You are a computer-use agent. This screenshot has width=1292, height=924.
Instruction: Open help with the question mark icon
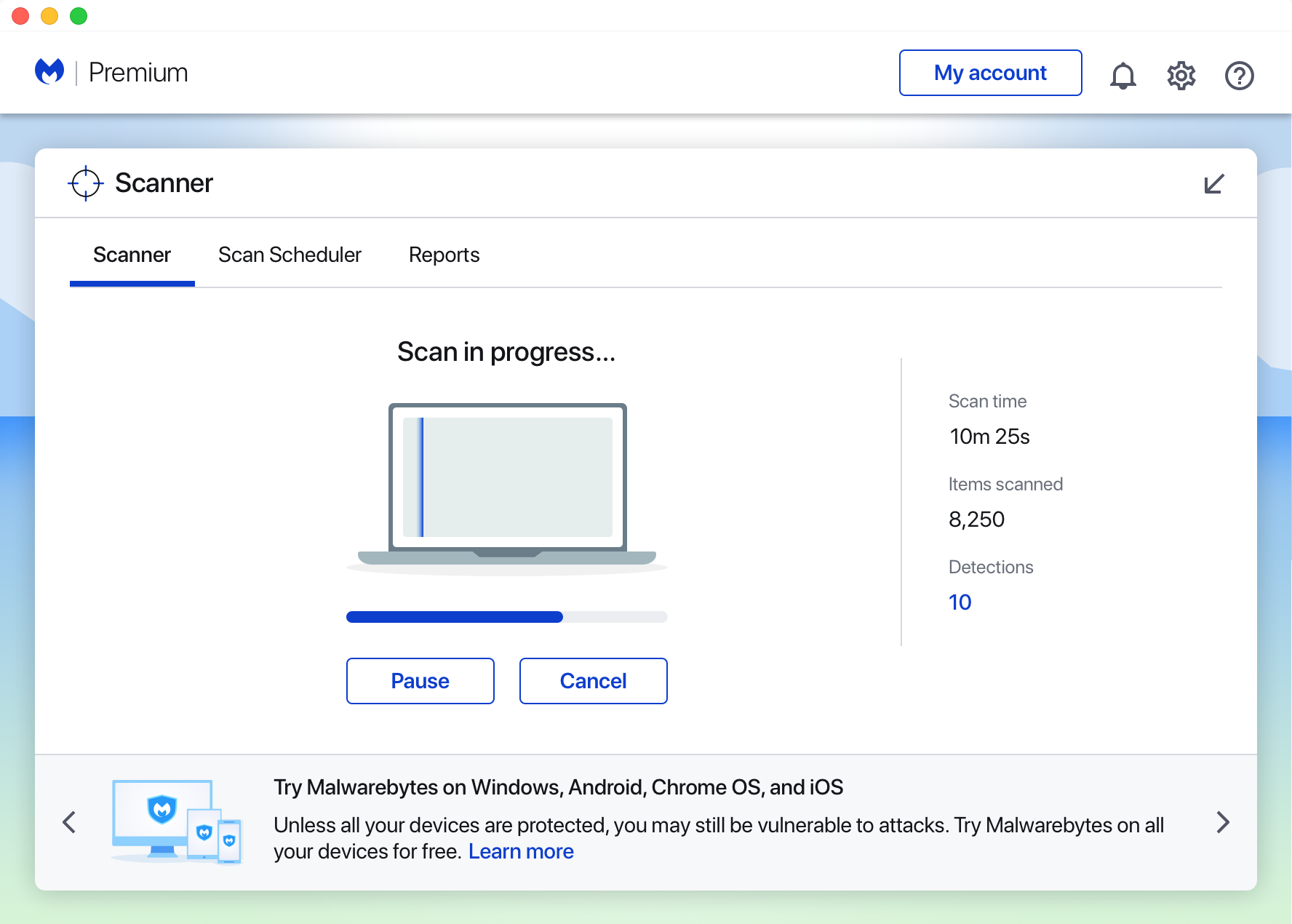(x=1239, y=75)
